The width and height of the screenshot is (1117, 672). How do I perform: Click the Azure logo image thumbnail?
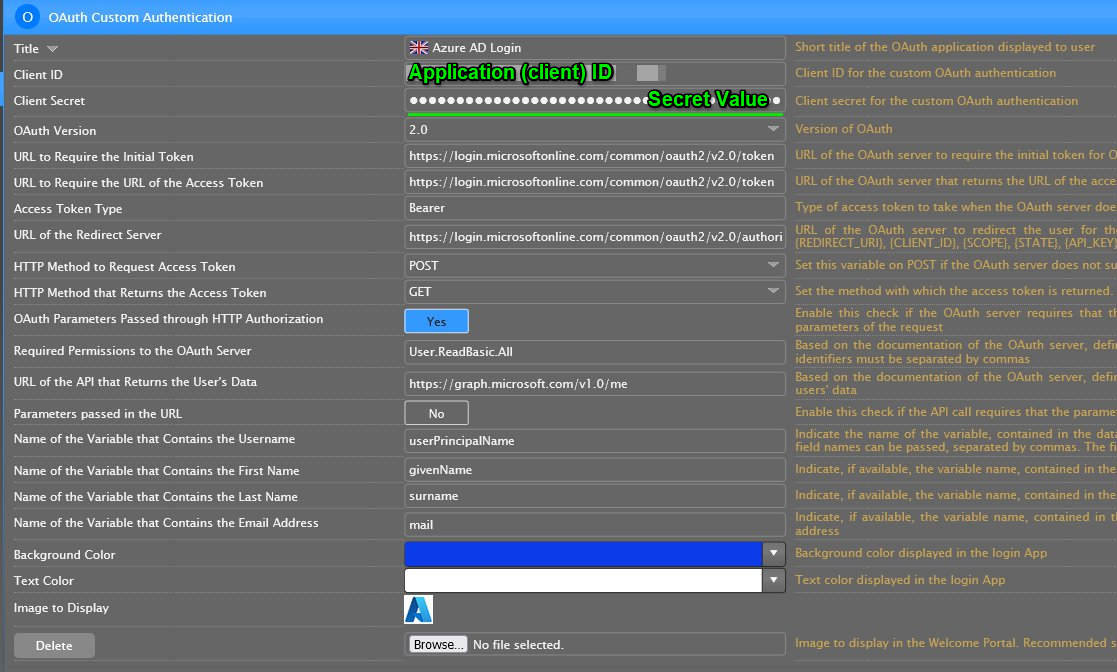[418, 609]
